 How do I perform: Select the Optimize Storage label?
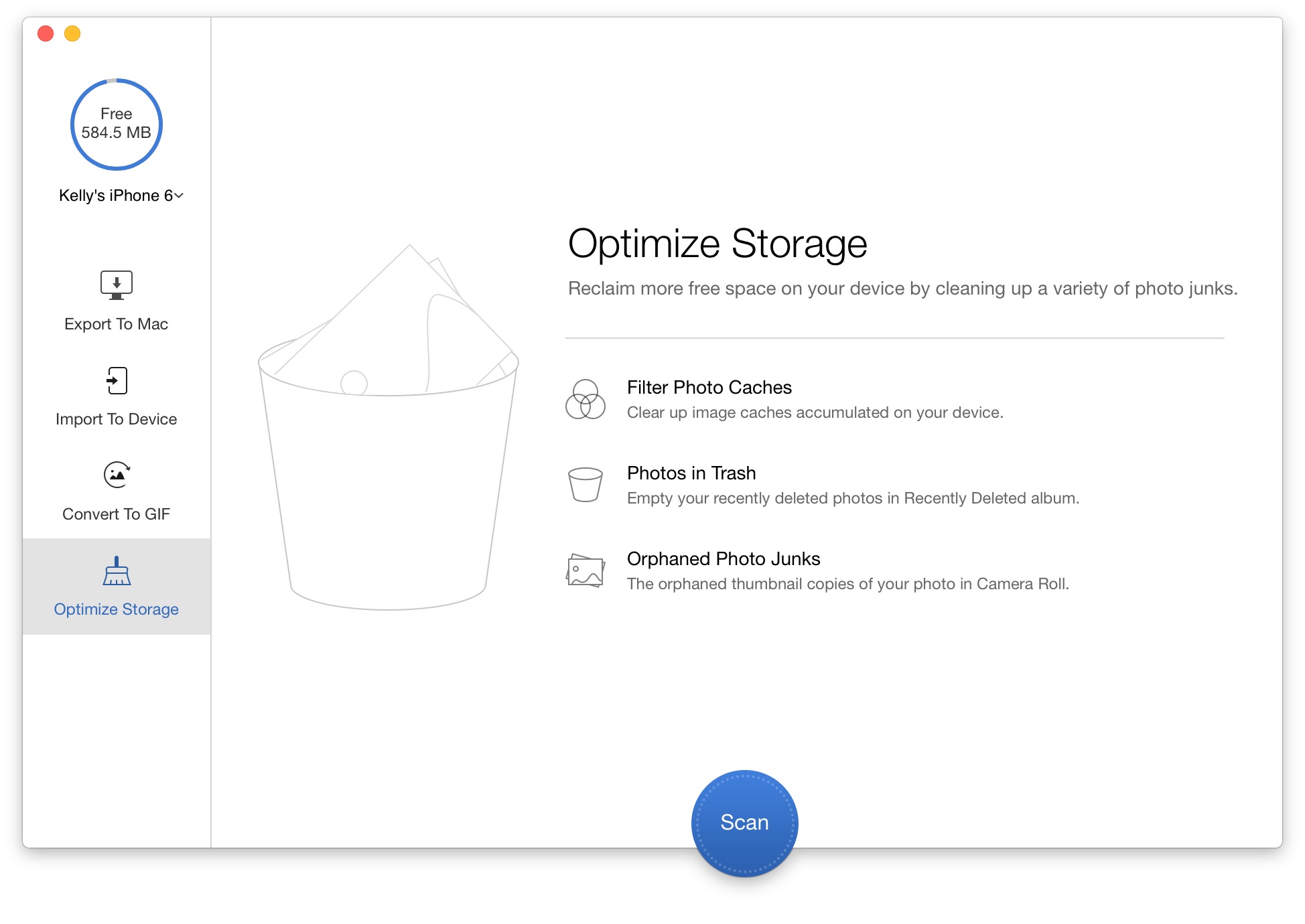[x=117, y=609]
